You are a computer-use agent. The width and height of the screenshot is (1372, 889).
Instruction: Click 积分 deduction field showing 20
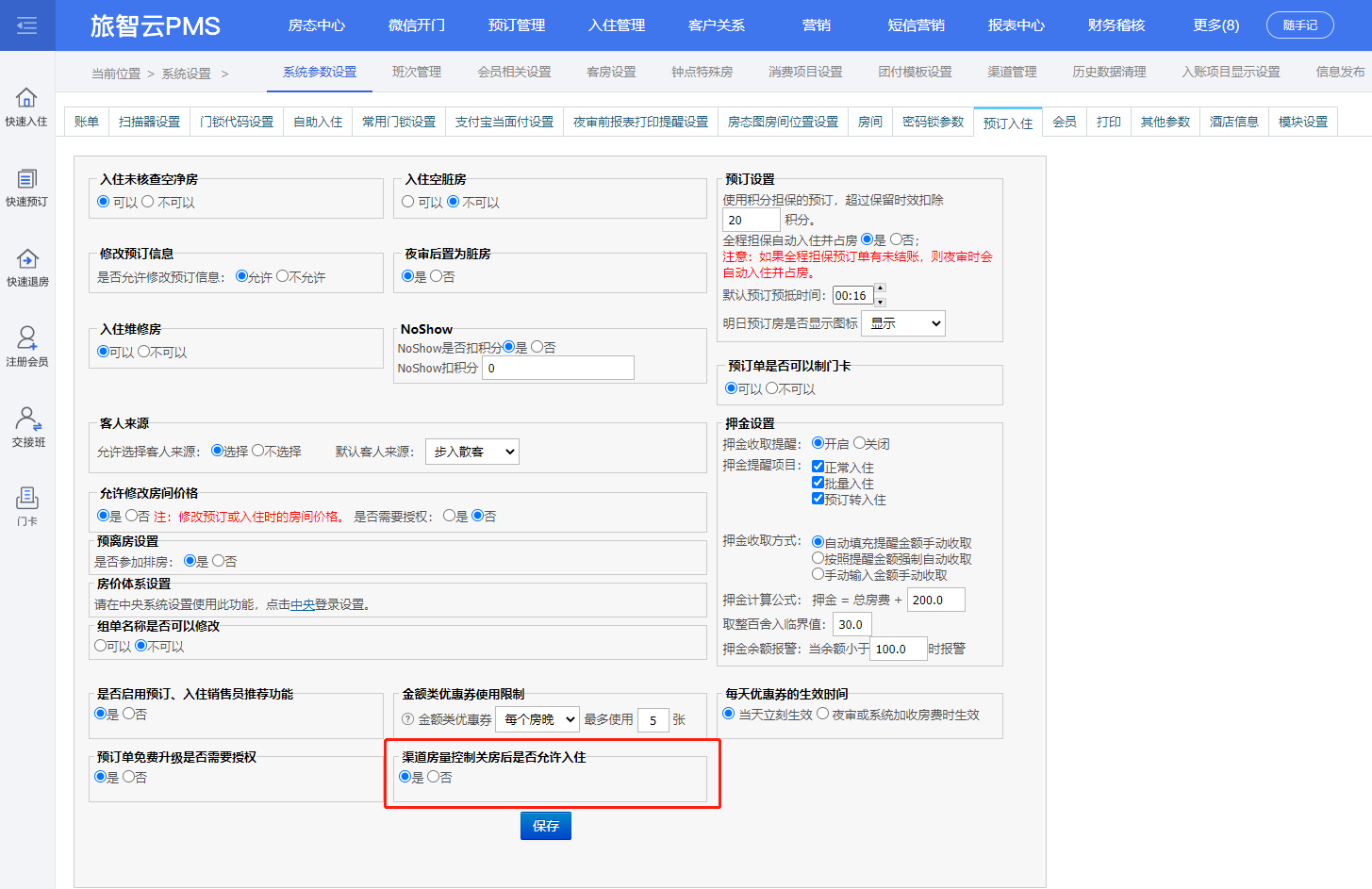[752, 220]
